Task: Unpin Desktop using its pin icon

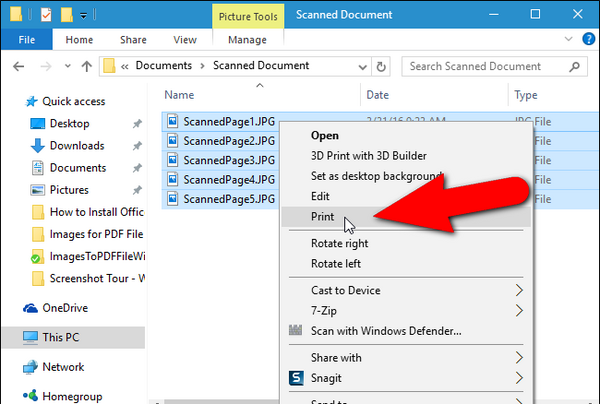Action: pyautogui.click(x=137, y=124)
